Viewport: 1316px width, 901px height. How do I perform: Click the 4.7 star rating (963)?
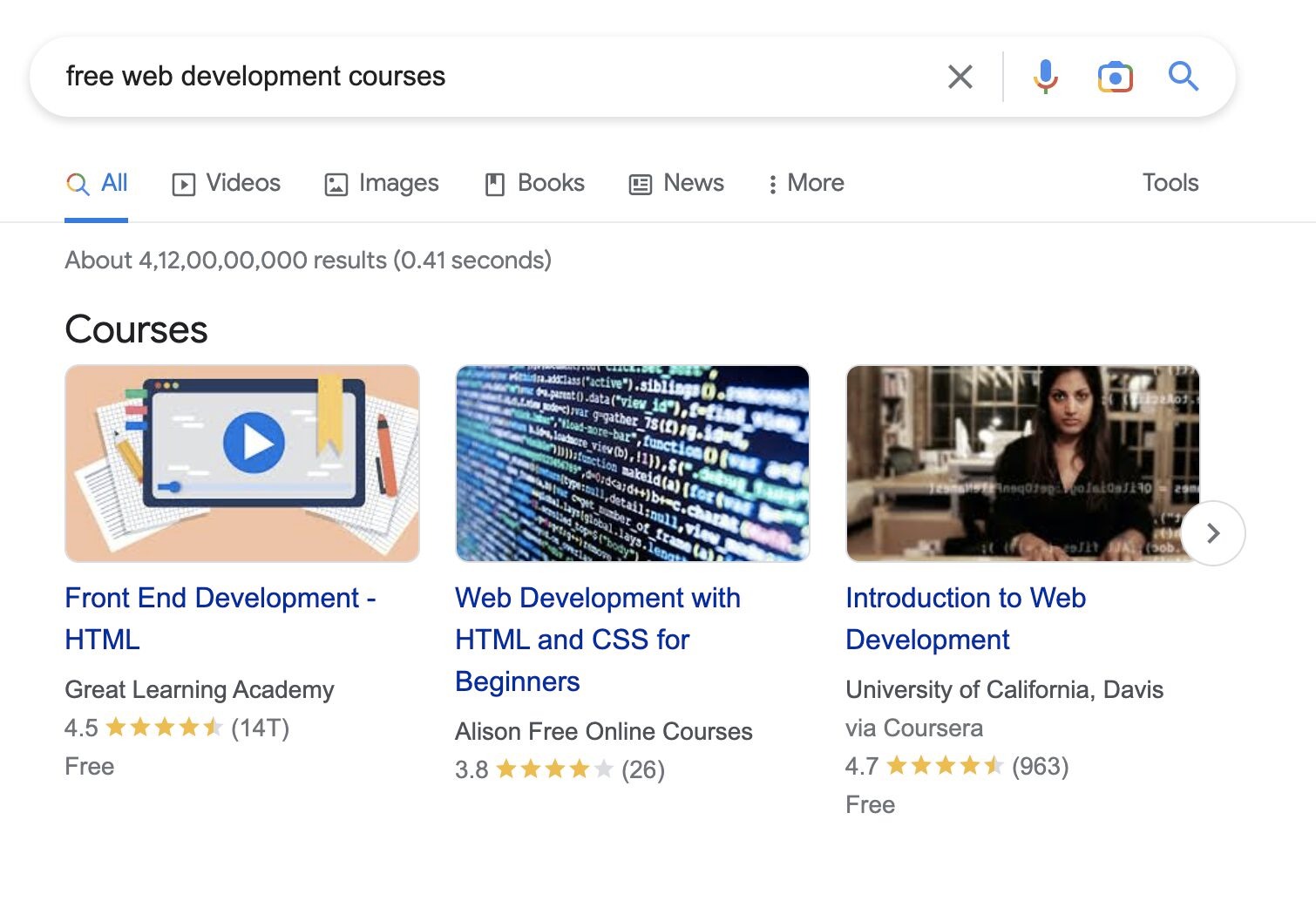(x=957, y=766)
